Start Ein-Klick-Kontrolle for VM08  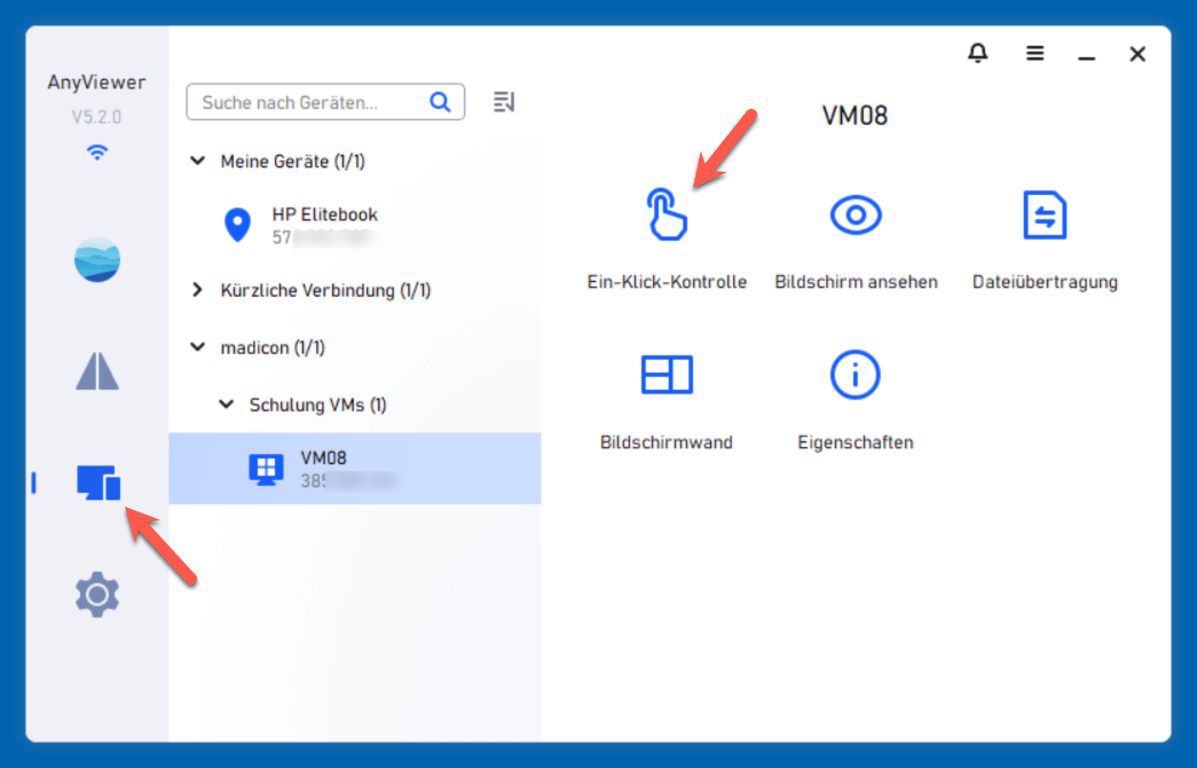pyautogui.click(x=666, y=215)
